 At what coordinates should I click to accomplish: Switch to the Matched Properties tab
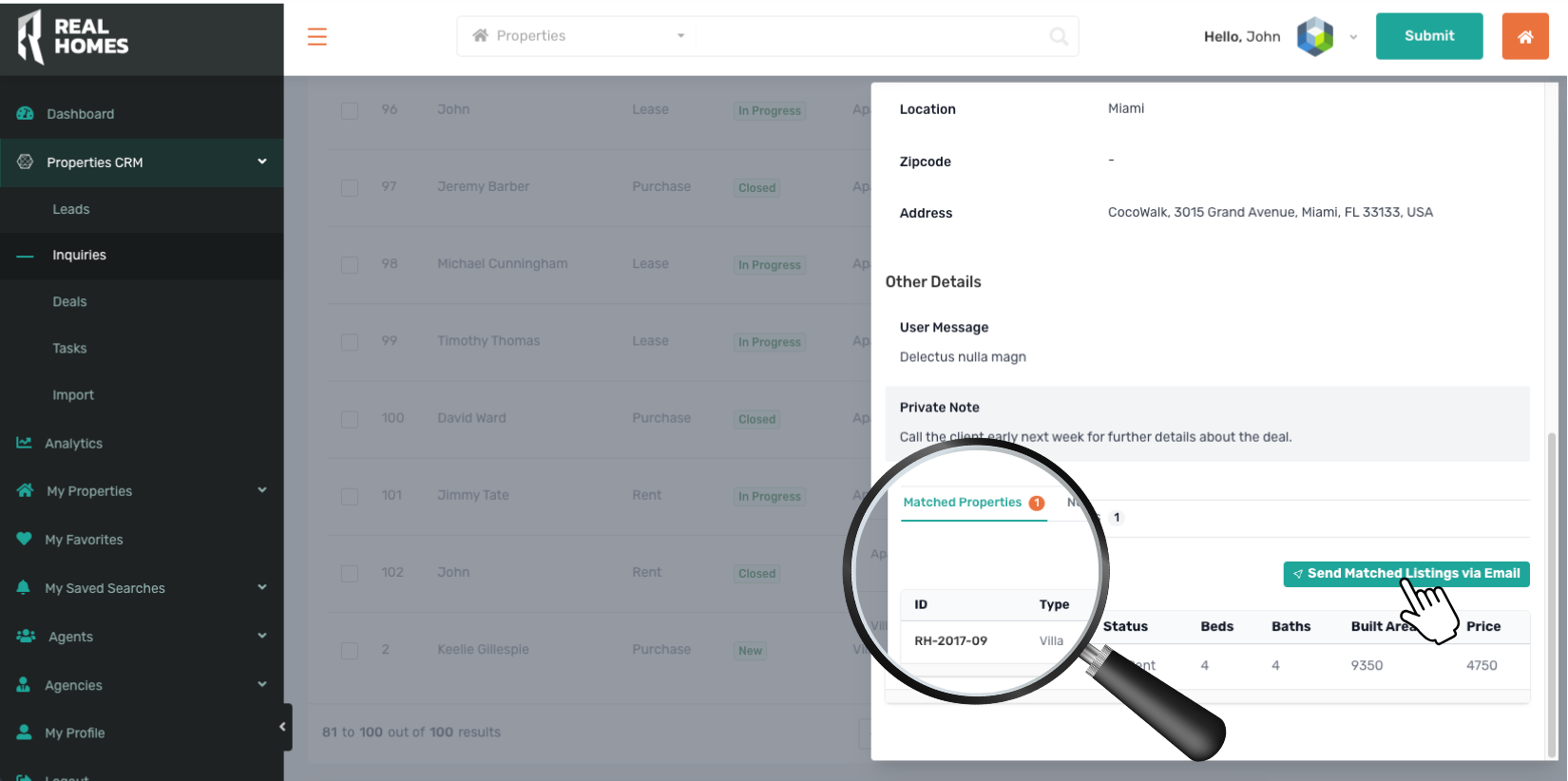point(963,503)
